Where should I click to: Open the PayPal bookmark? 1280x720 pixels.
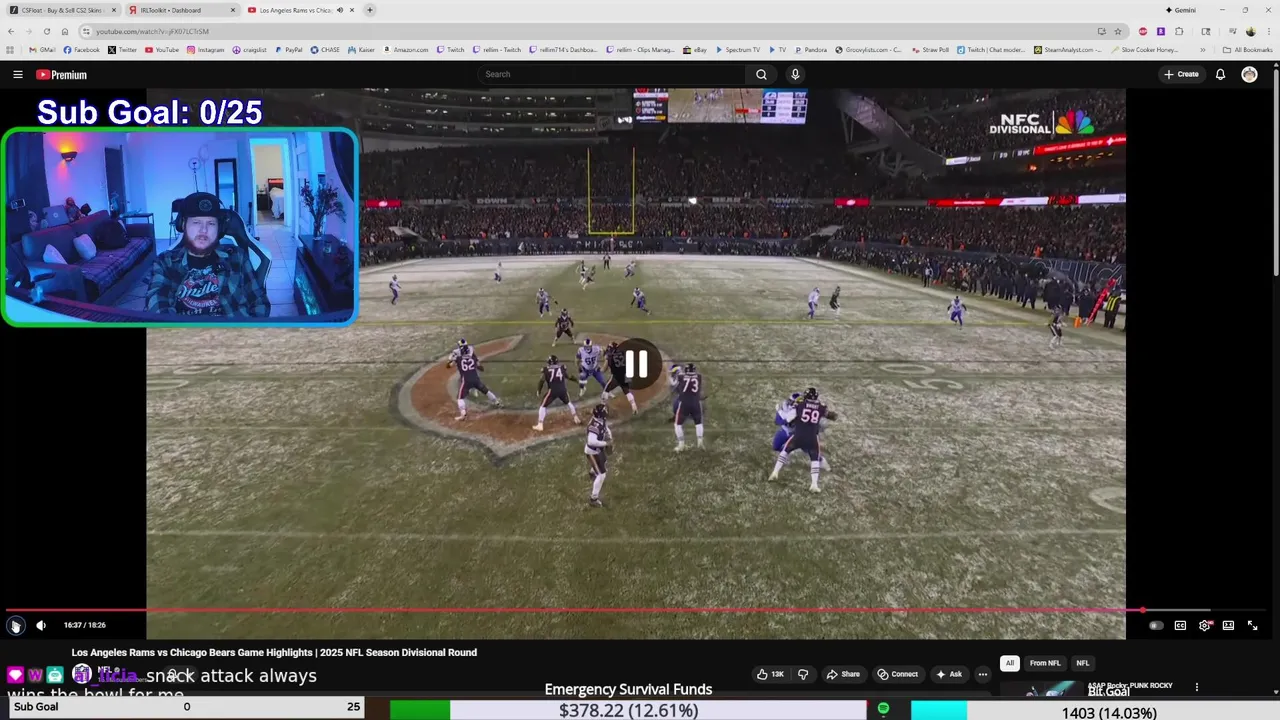coord(288,49)
